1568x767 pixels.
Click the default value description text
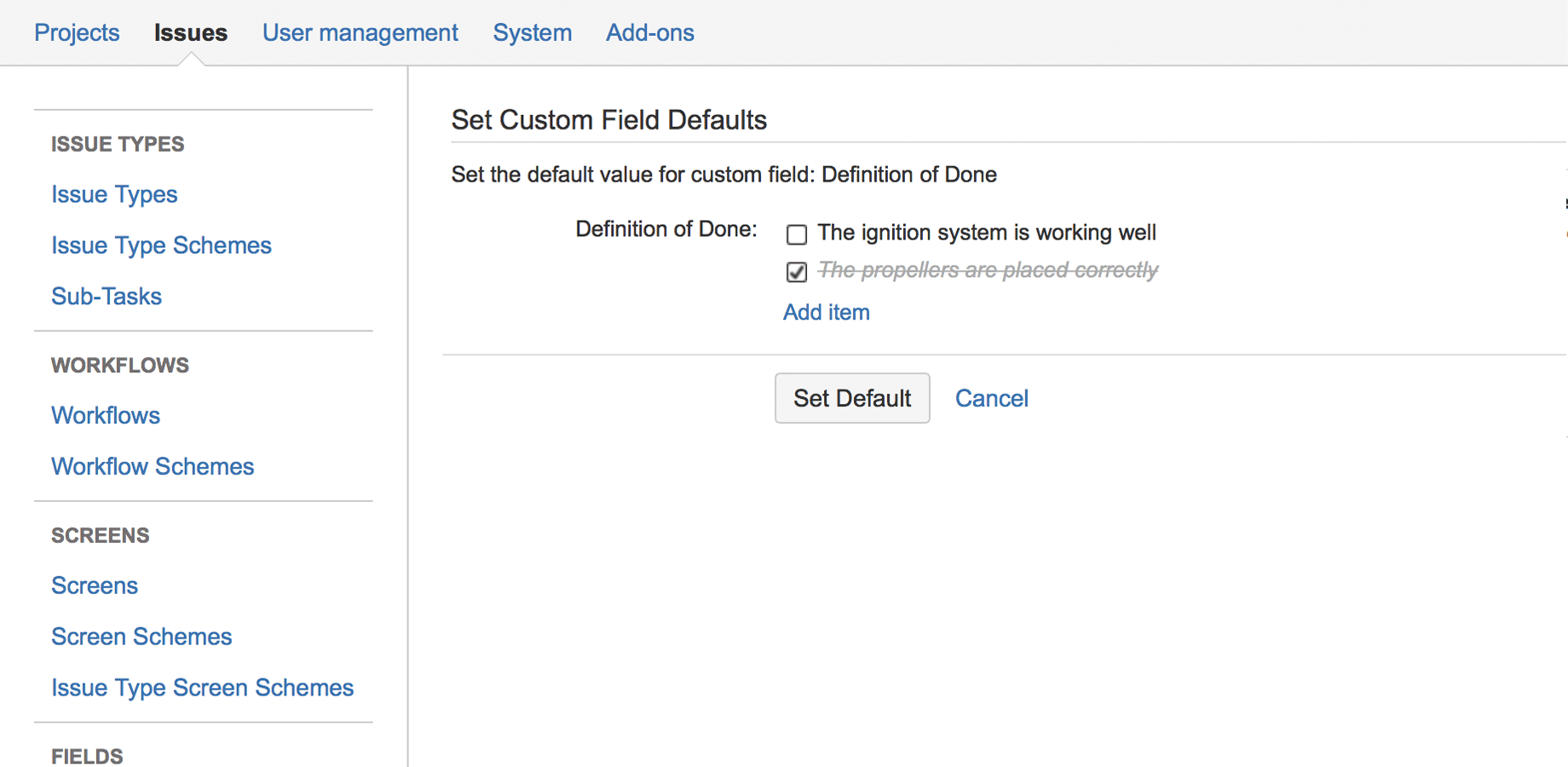[x=724, y=175]
